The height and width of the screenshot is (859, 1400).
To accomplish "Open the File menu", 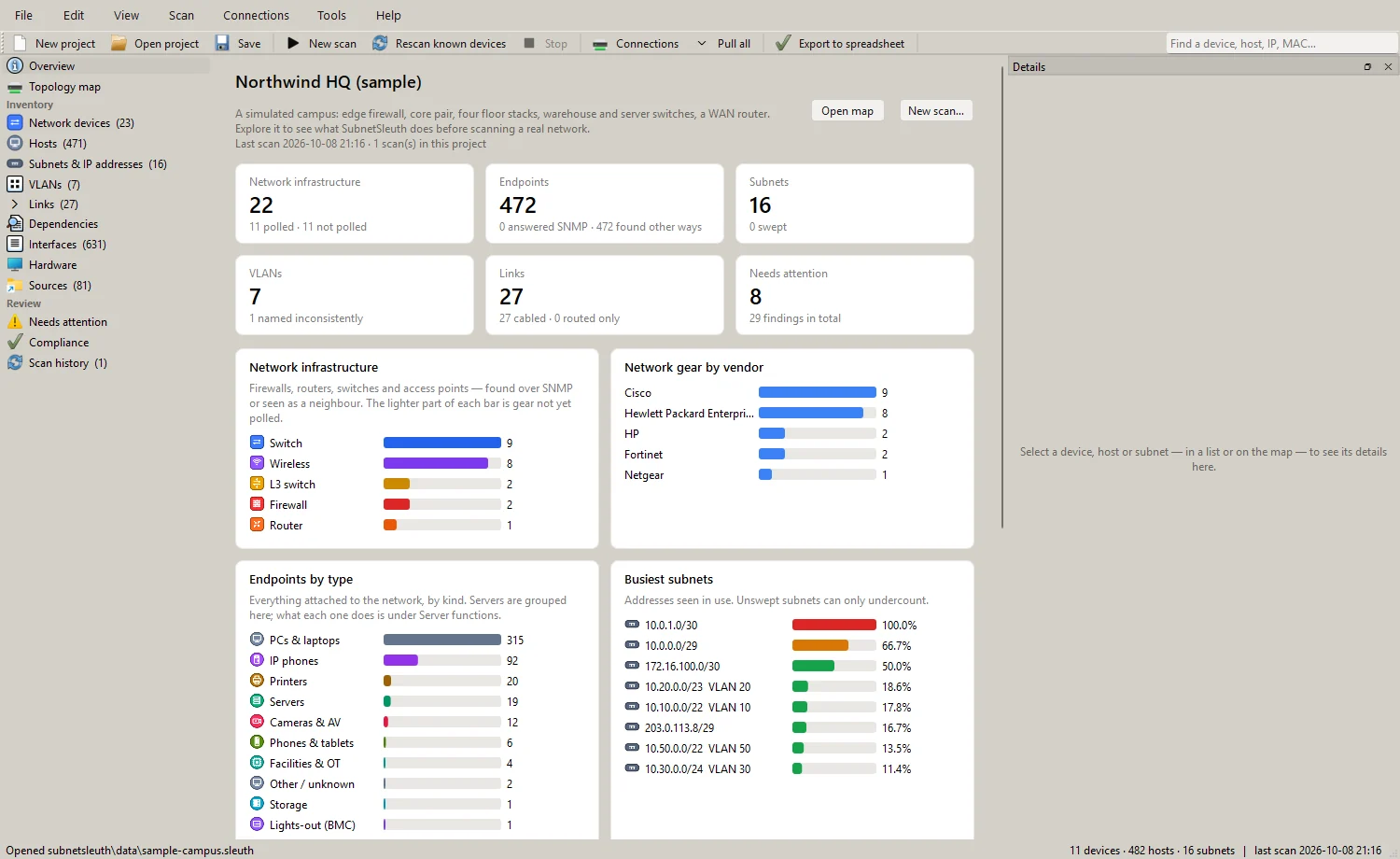I will (23, 15).
